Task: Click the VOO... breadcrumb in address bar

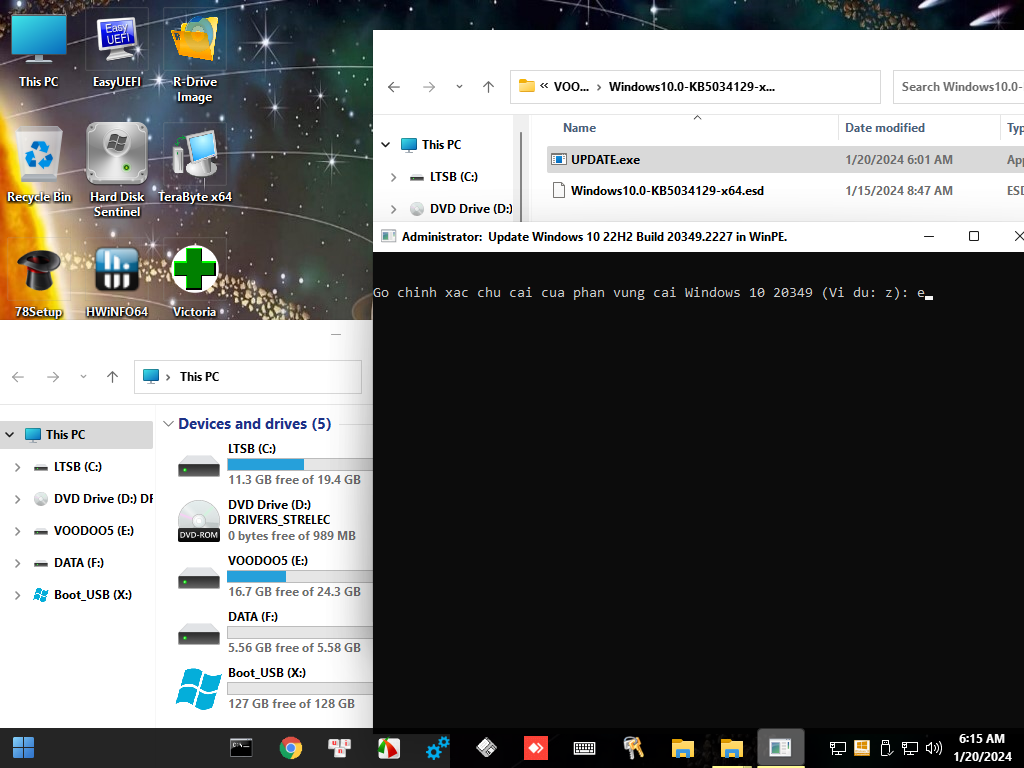Action: (x=571, y=87)
